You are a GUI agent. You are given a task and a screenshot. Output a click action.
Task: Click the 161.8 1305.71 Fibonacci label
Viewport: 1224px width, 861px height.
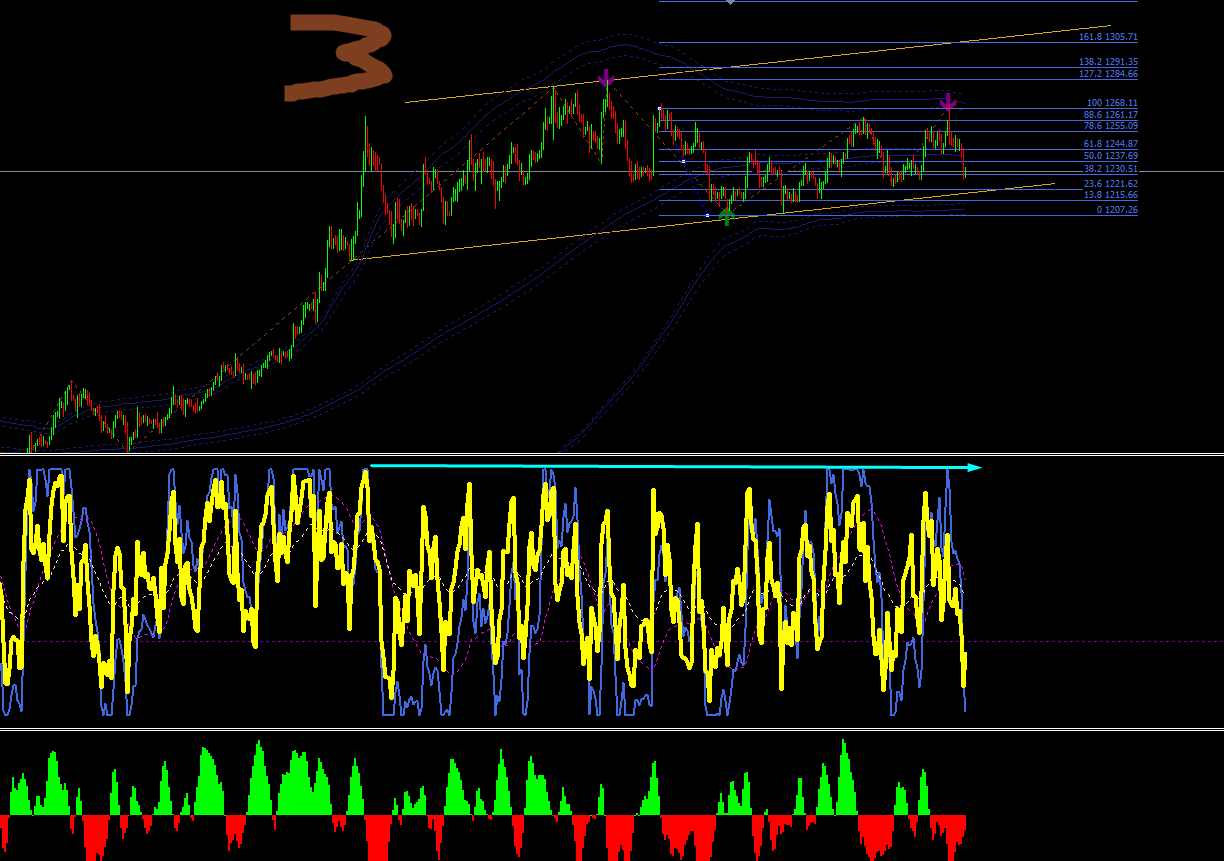pyautogui.click(x=1108, y=37)
